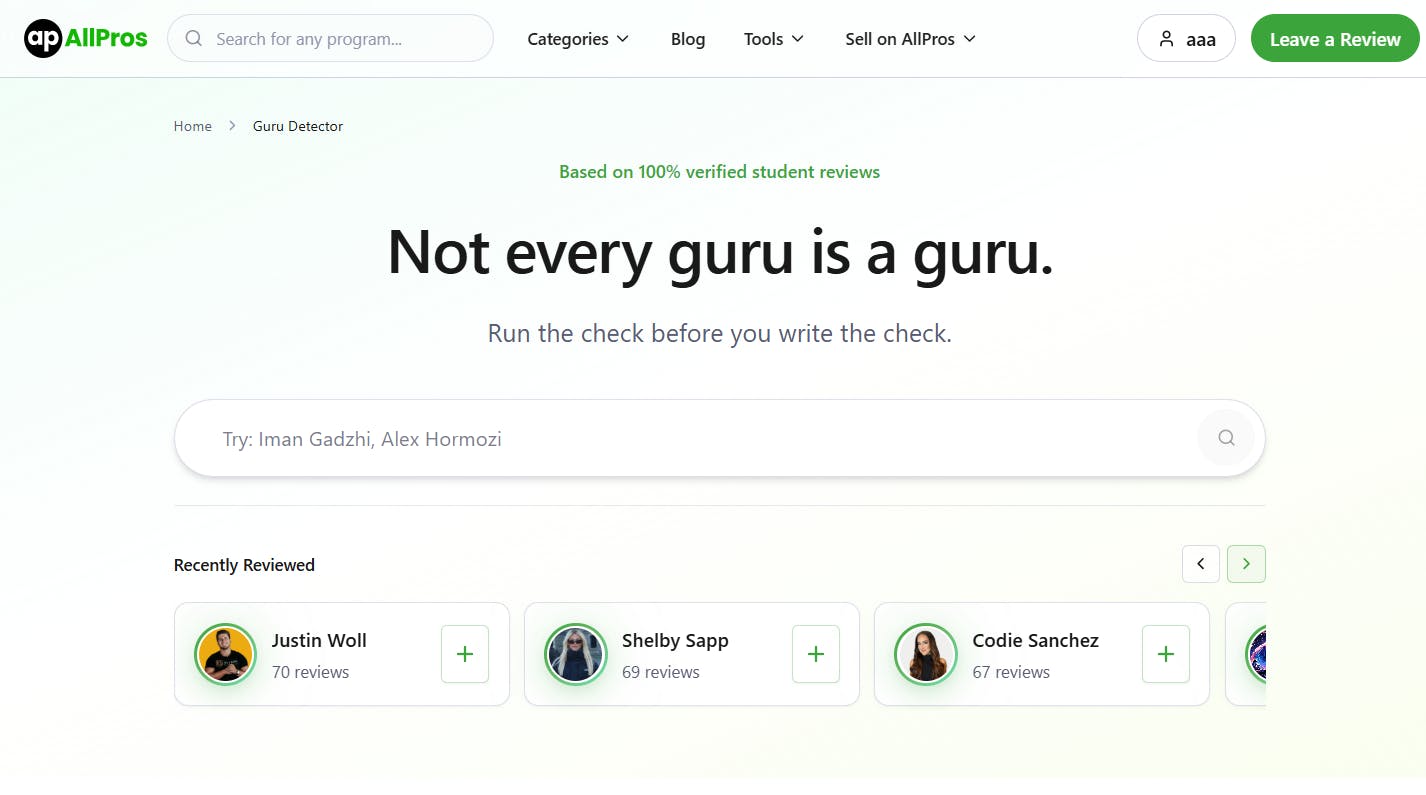Screen dimensions: 1426x795
Task: Open Justin Woll's name link
Action: coord(319,640)
